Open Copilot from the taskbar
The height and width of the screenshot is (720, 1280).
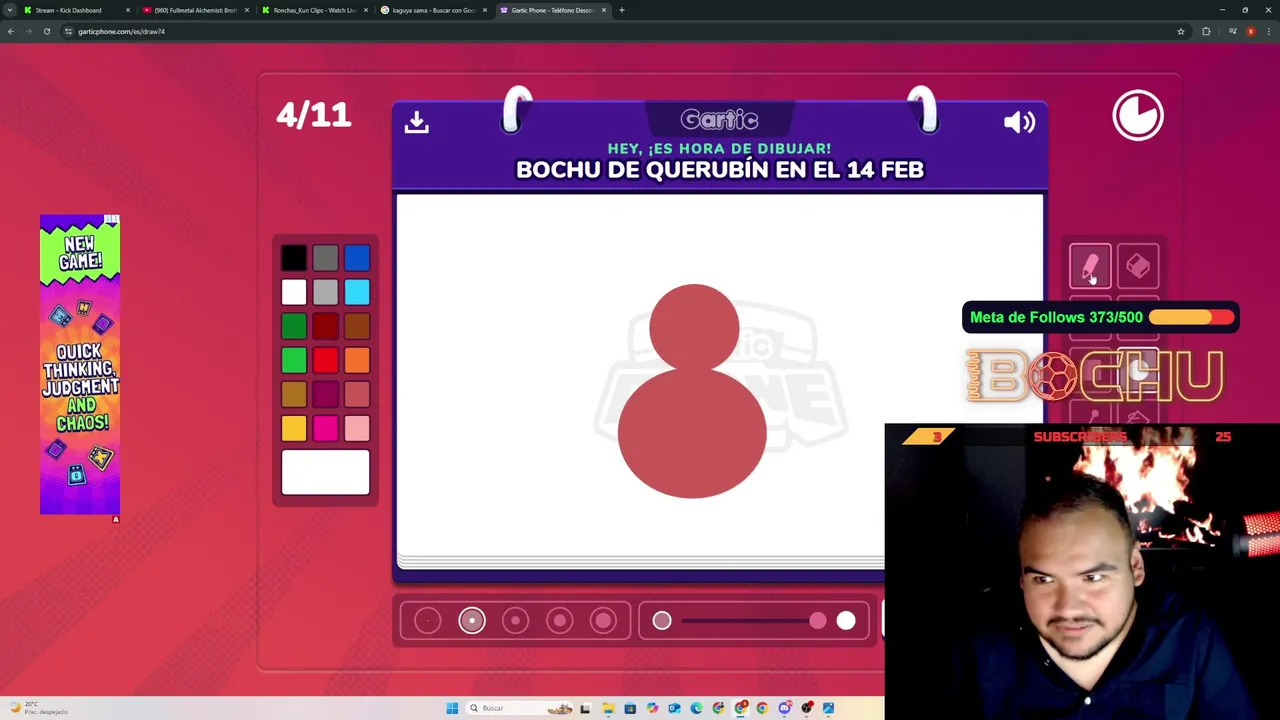(652, 708)
